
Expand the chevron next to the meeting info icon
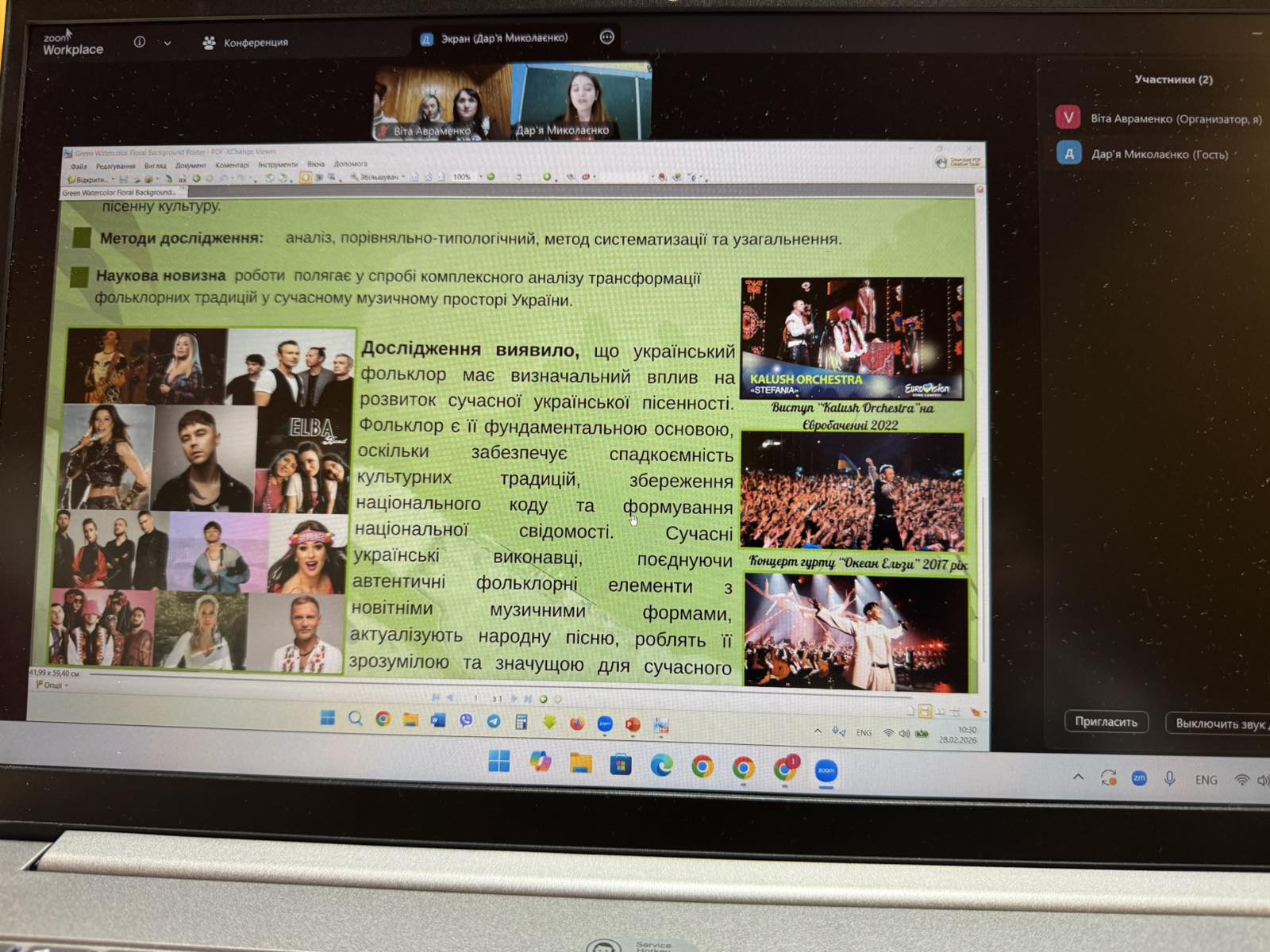tap(167, 44)
